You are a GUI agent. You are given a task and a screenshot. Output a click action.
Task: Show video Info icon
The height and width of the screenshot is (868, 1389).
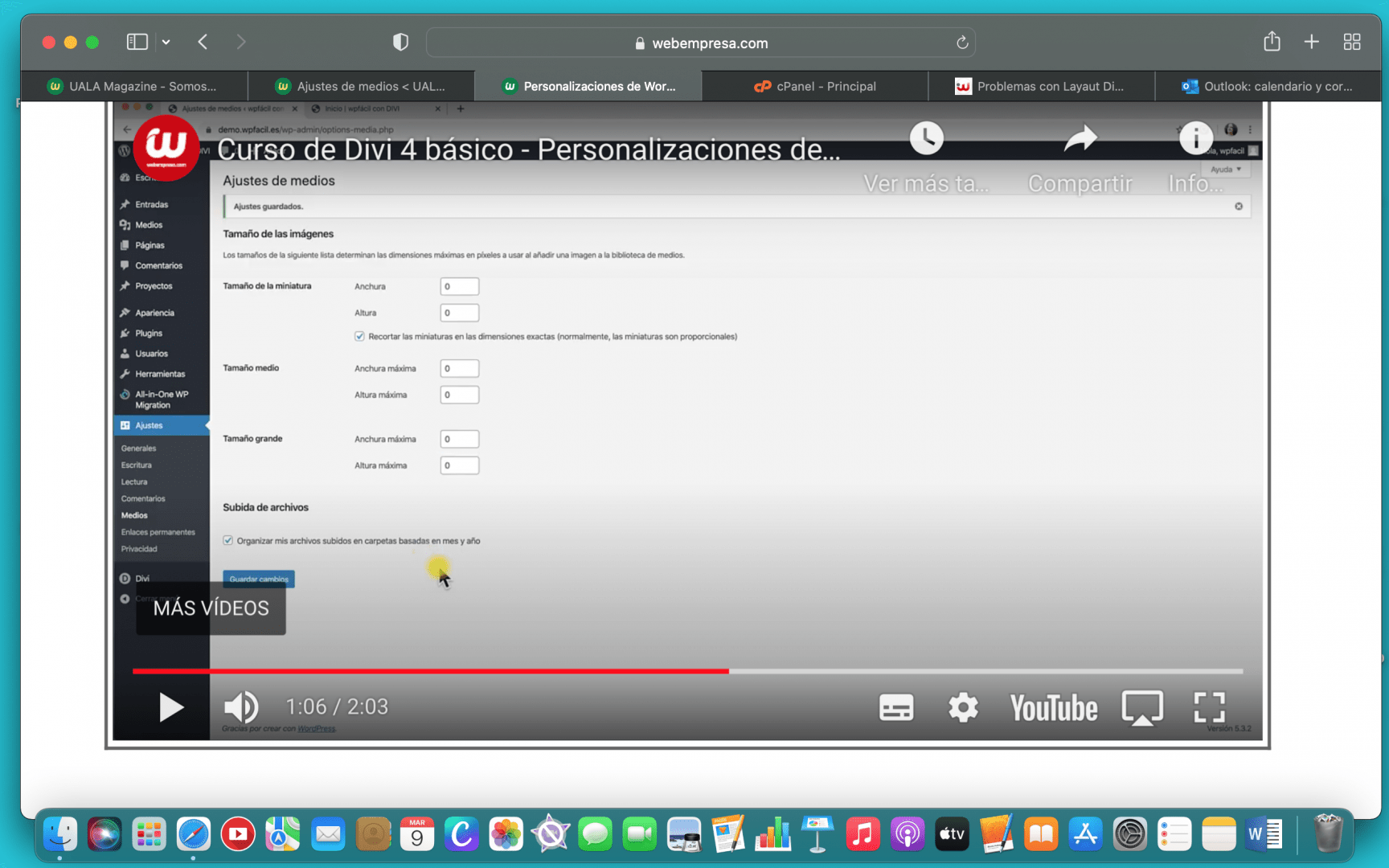[1196, 138]
